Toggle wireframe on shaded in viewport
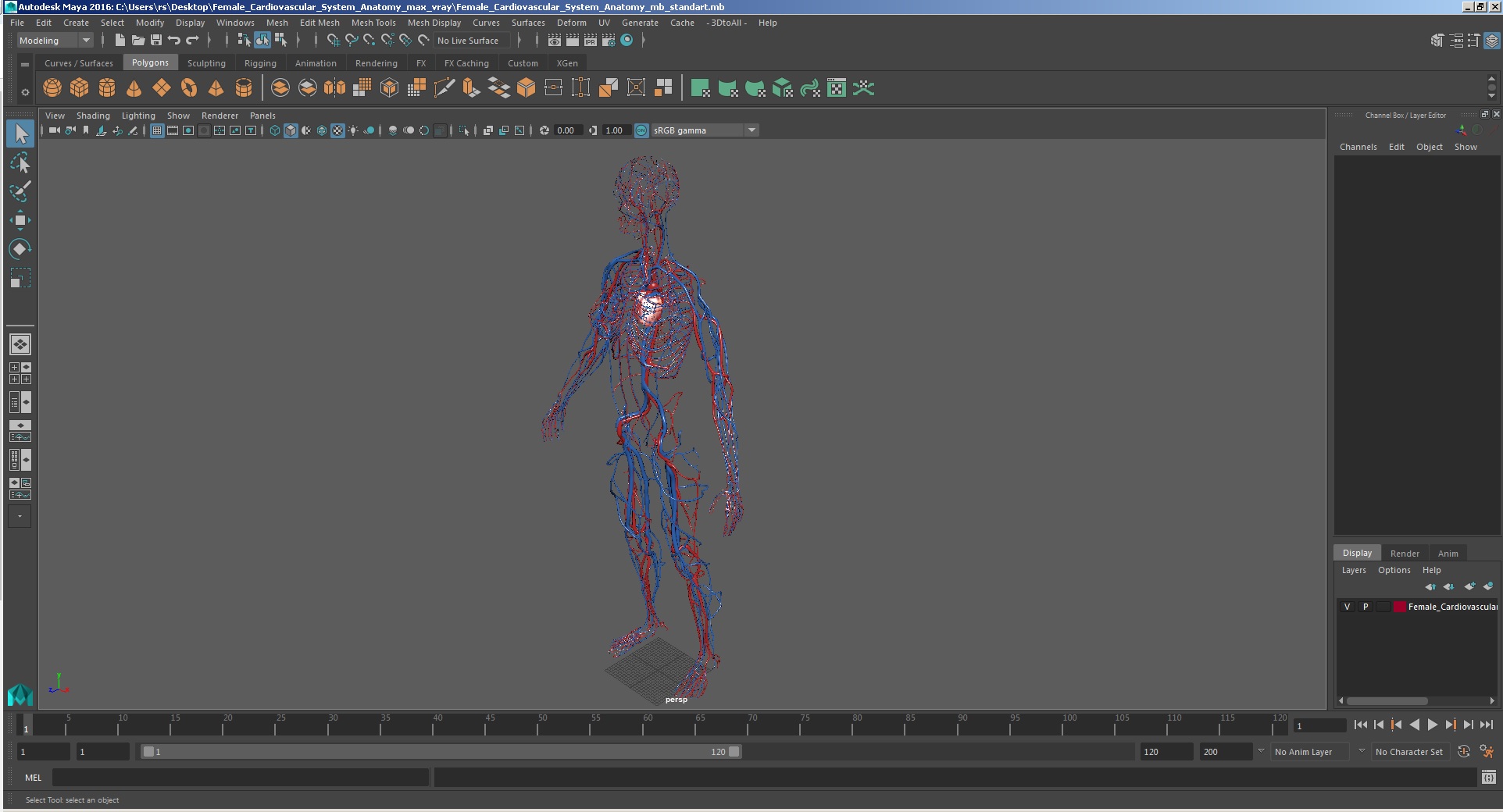 [x=322, y=130]
